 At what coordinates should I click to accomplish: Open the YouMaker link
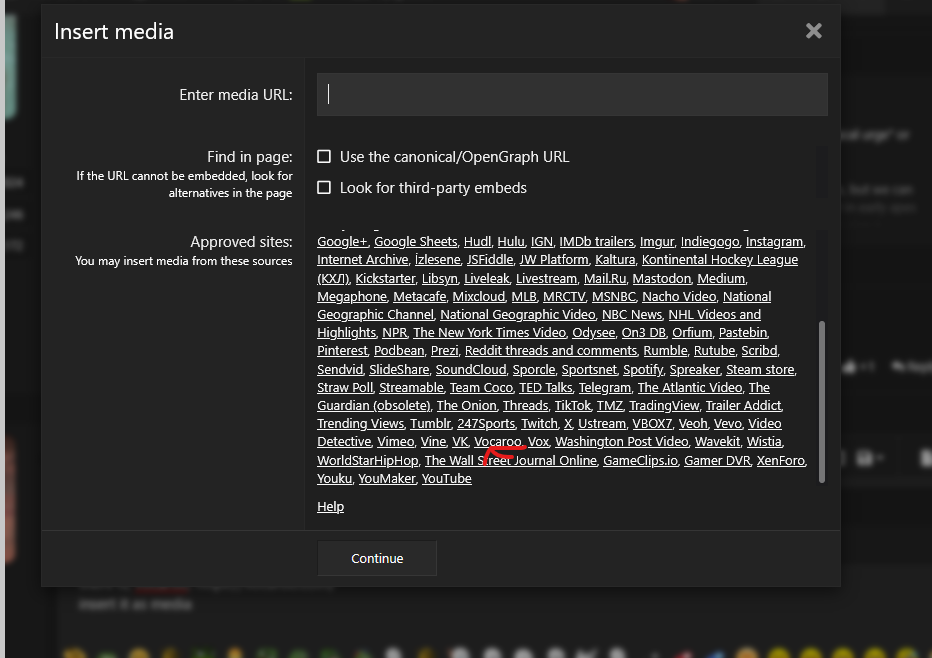point(387,478)
